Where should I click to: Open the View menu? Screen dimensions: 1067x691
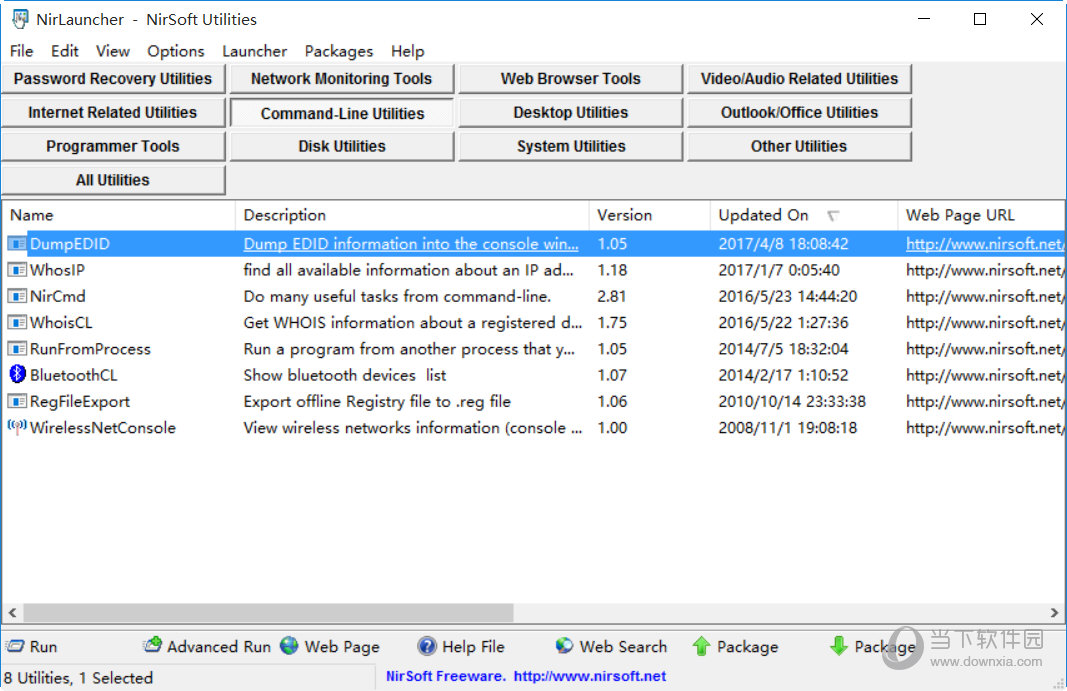click(x=112, y=51)
